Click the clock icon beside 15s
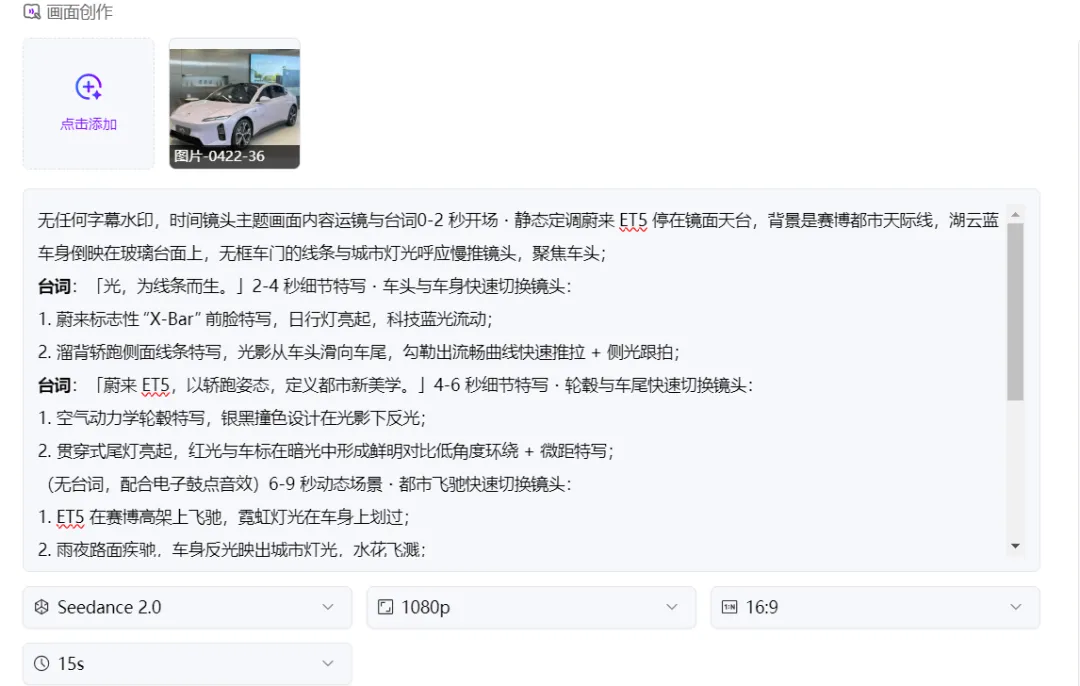This screenshot has width=1080, height=686. (41, 663)
